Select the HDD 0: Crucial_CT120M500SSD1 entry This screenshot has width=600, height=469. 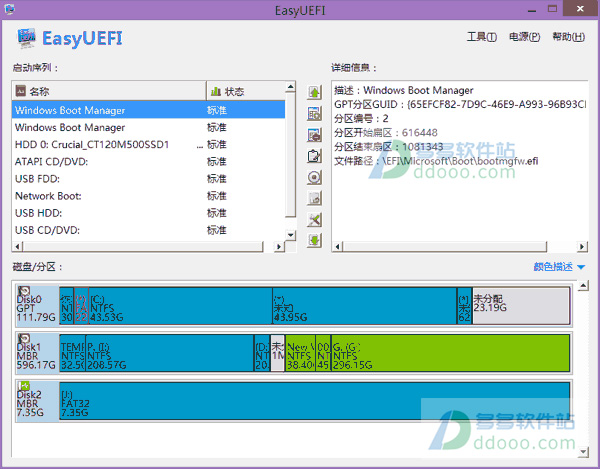(148, 145)
